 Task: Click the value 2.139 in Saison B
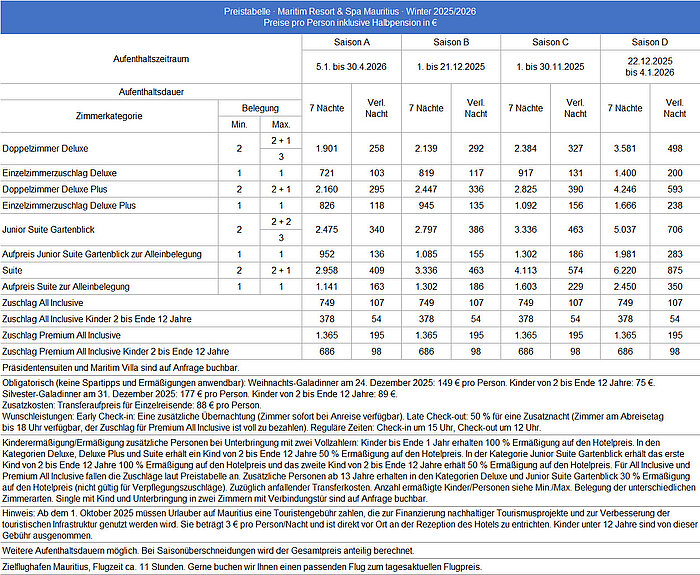click(426, 149)
